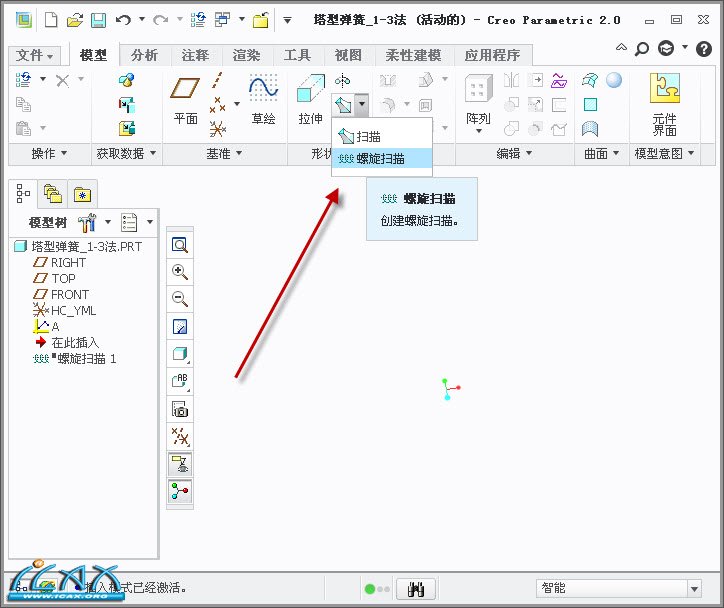Expand the 基准 group dropdown
Viewport: 724px width, 608px height.
click(x=224, y=153)
